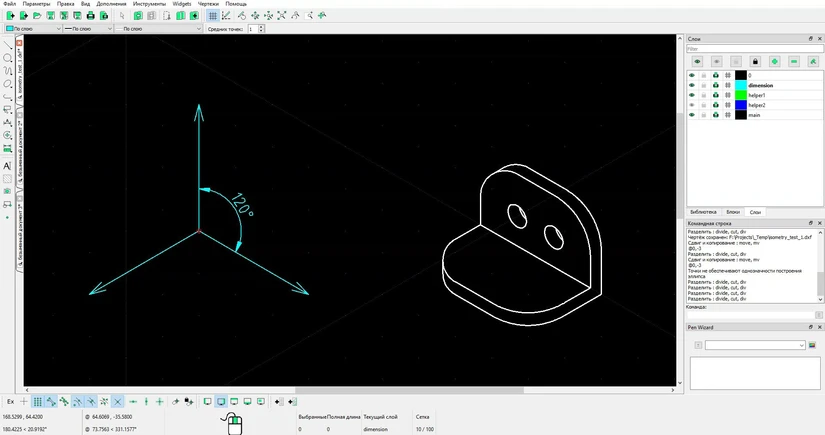Edit layer attributes with pencil button
The width and height of the screenshot is (825, 435).
point(813,62)
